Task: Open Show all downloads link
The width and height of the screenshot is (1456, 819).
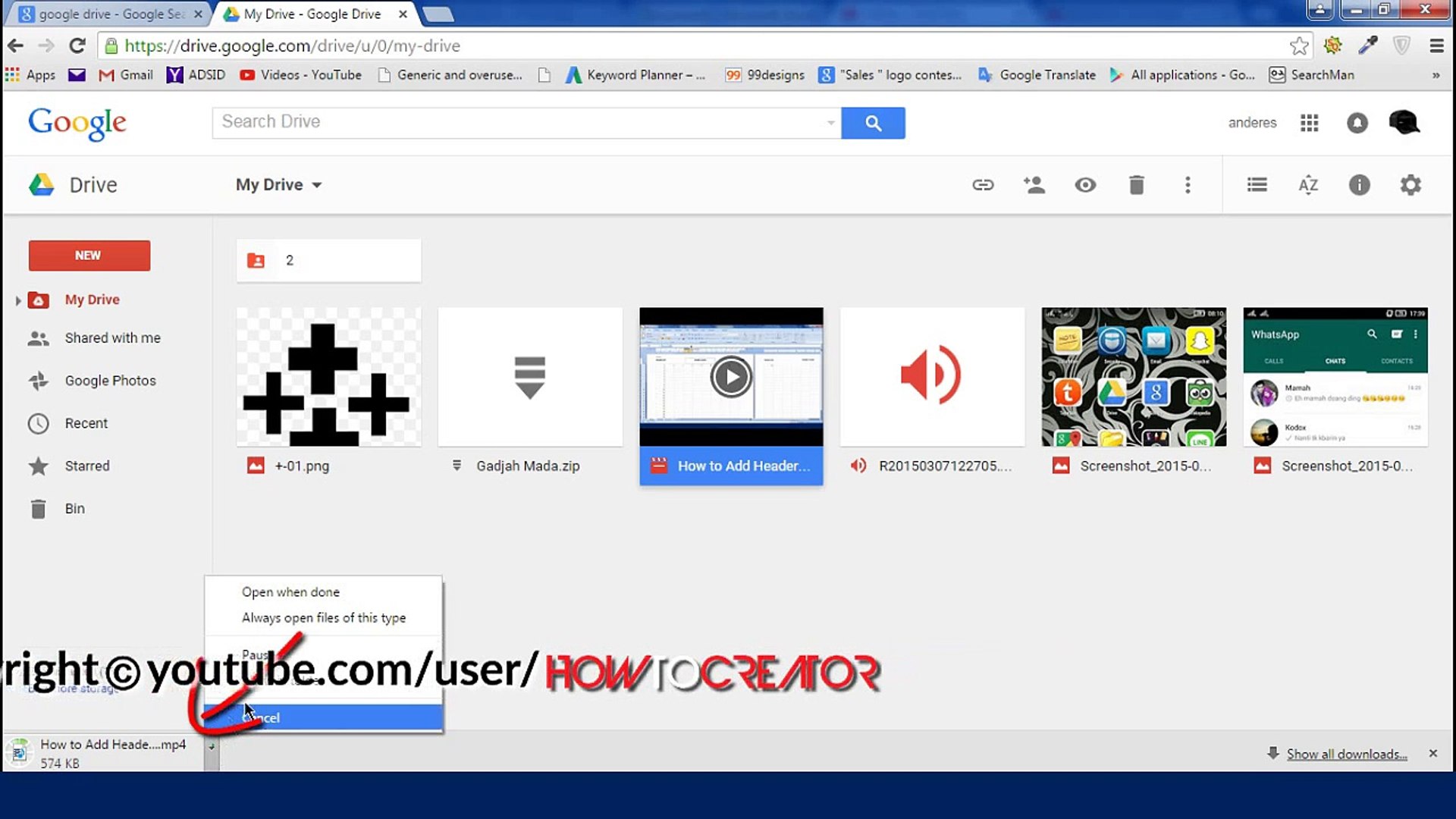Action: (x=1346, y=753)
